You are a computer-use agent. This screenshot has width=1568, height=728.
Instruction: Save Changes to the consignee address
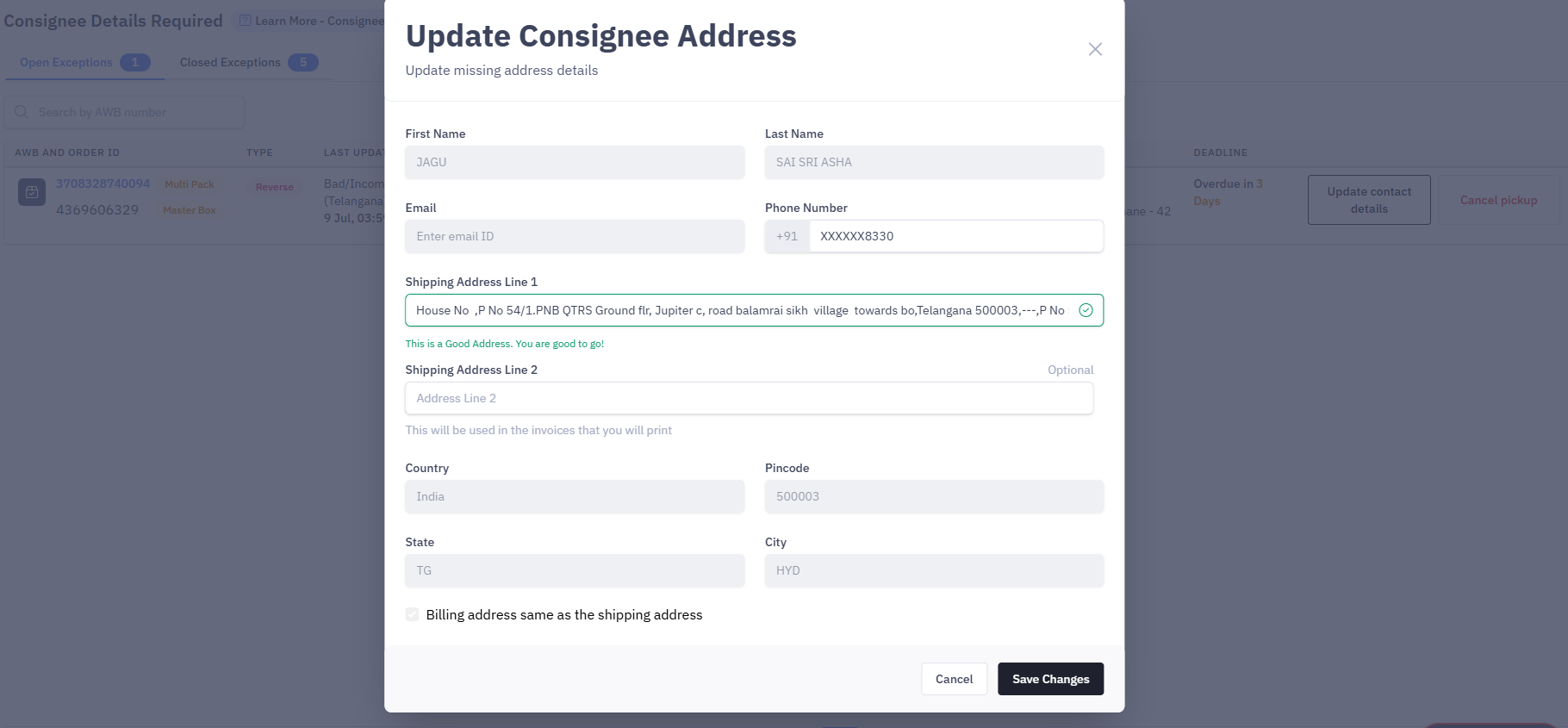[1050, 679]
